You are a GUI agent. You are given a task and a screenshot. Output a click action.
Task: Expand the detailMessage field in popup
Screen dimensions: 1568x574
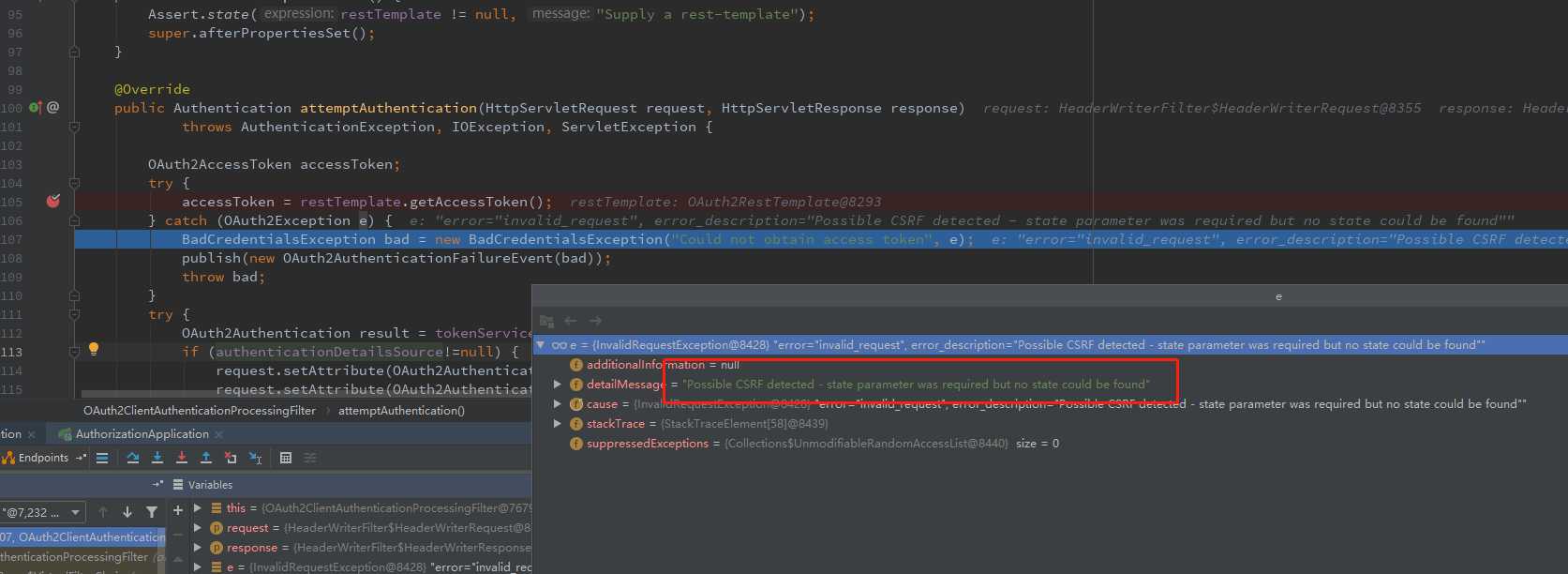pos(558,385)
